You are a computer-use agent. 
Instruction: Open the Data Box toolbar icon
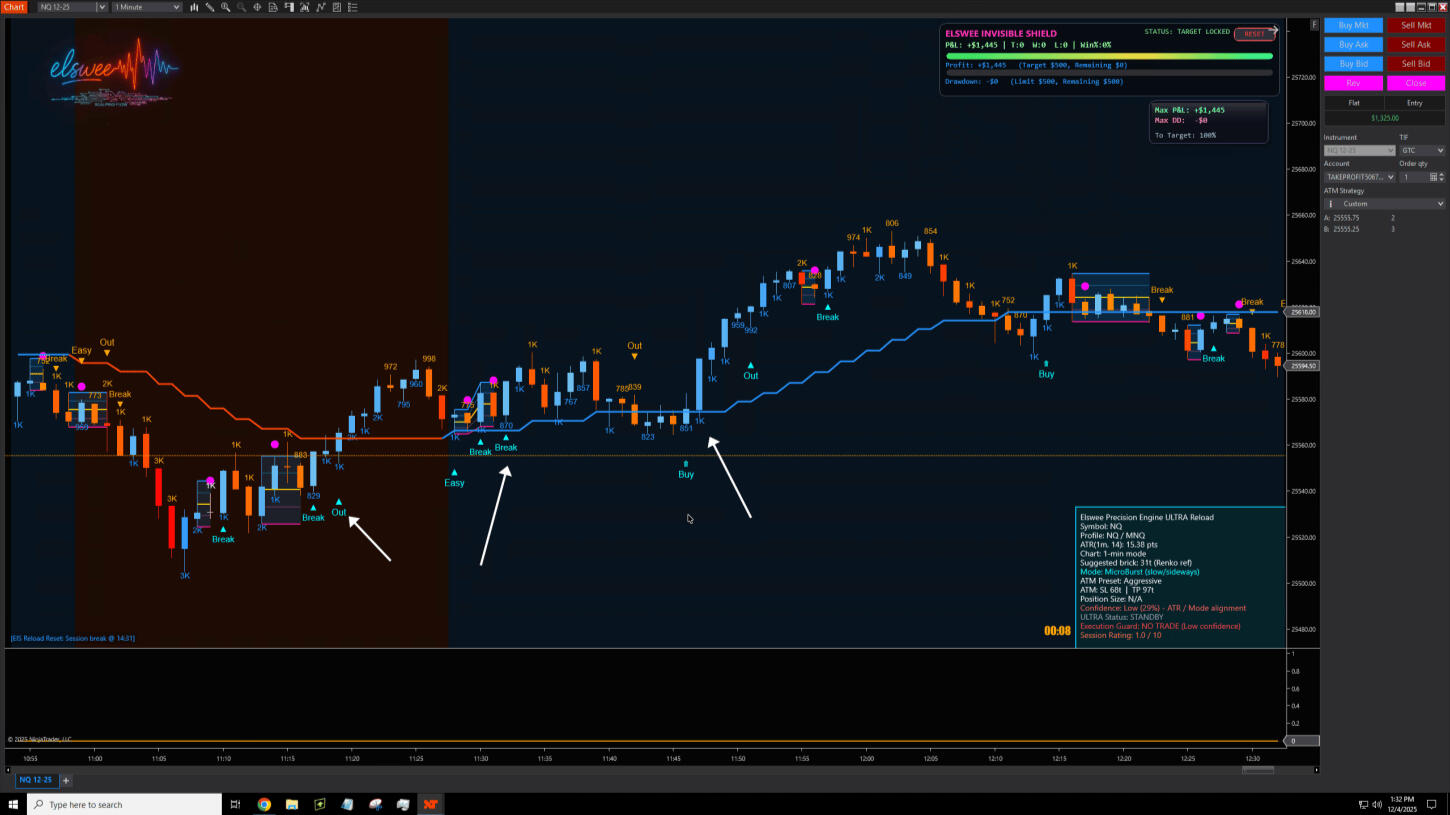tap(274, 7)
